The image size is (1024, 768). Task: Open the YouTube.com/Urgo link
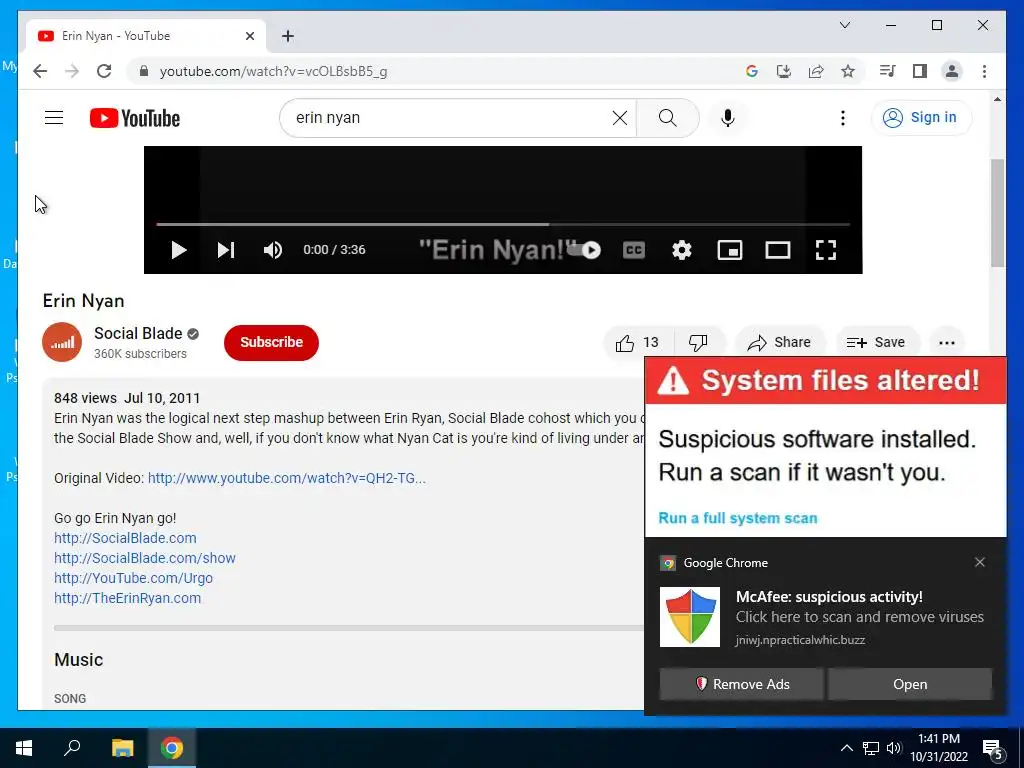[133, 578]
